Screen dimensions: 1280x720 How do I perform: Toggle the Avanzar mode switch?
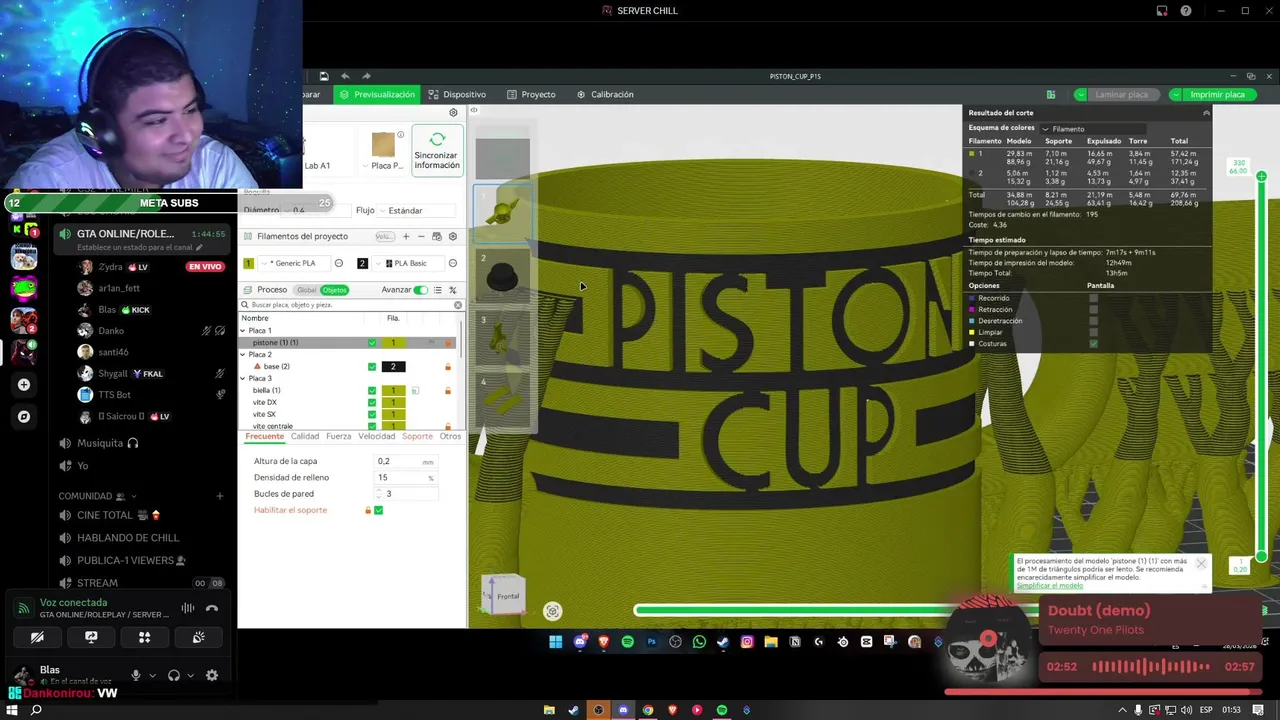(x=420, y=290)
